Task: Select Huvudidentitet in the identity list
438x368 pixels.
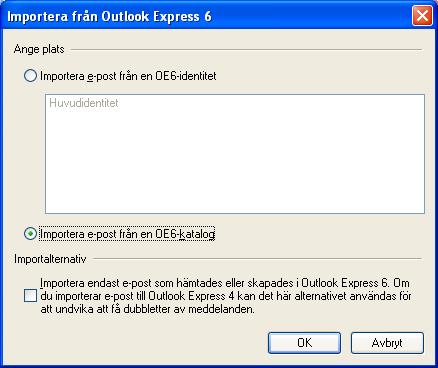Action: (84, 103)
